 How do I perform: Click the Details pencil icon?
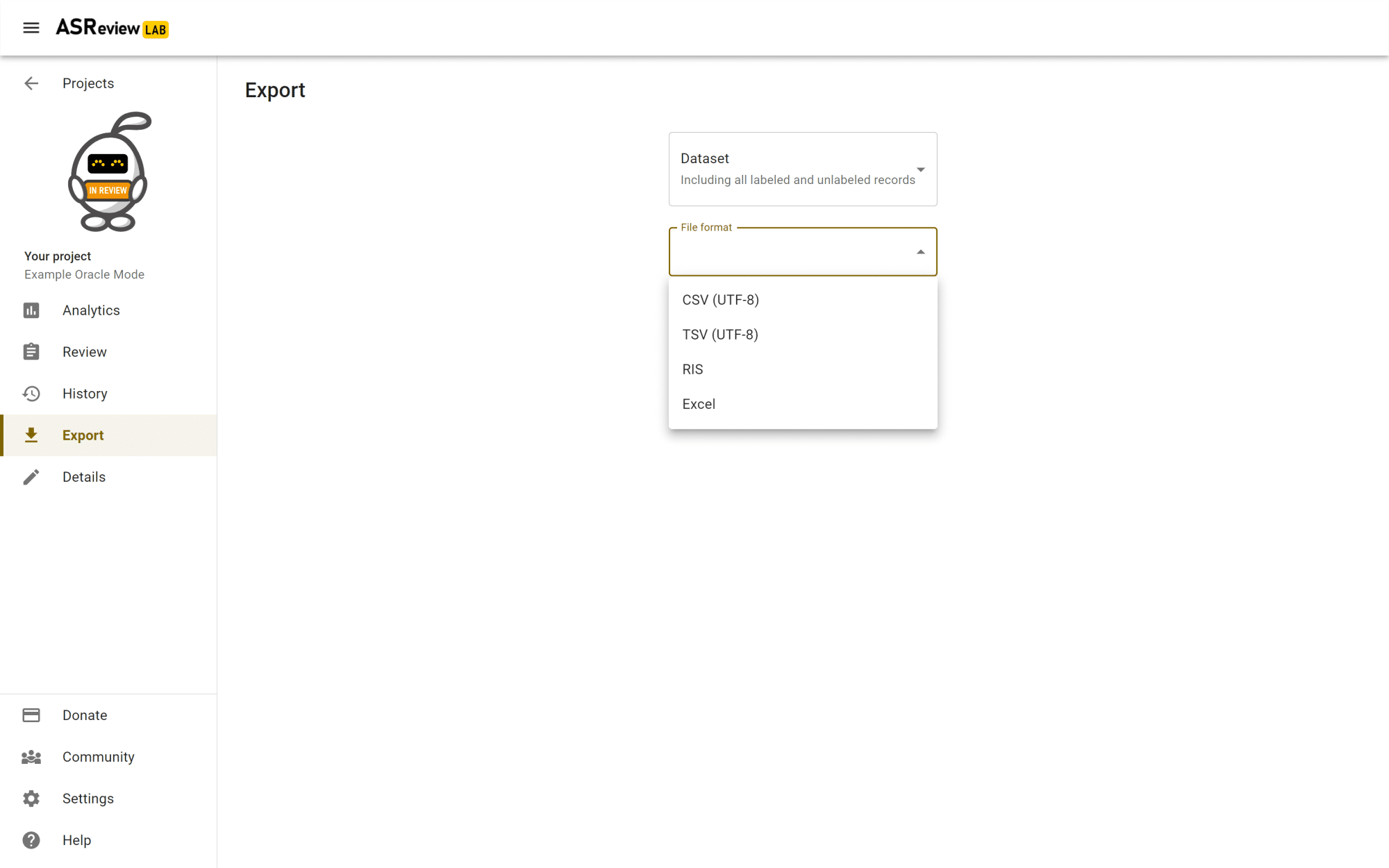(31, 477)
